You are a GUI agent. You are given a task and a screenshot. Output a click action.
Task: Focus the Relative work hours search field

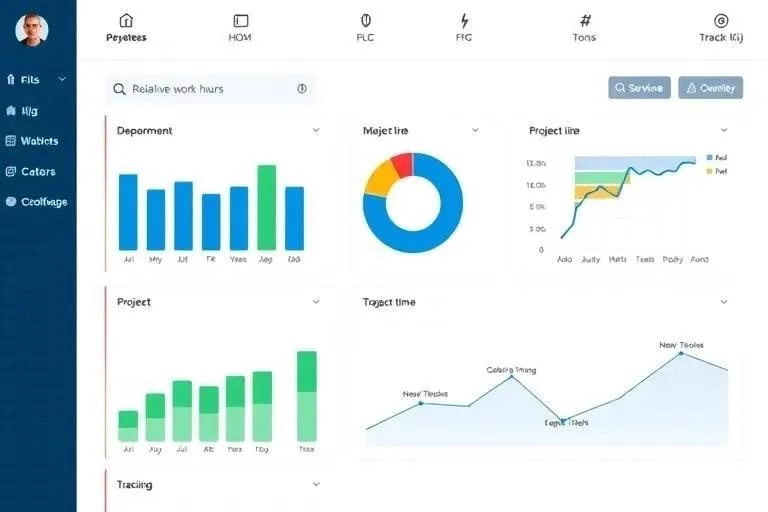click(211, 89)
